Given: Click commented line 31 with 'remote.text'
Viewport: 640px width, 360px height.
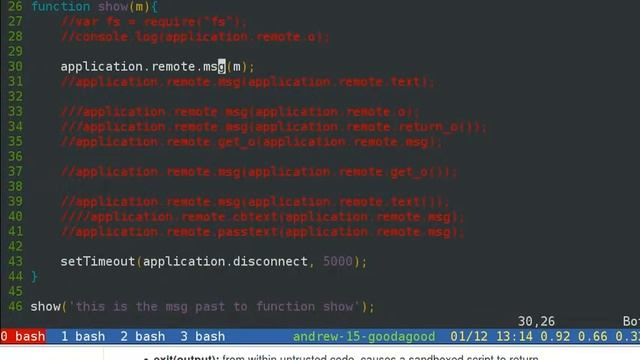Looking at the screenshot, I should click(248, 82).
